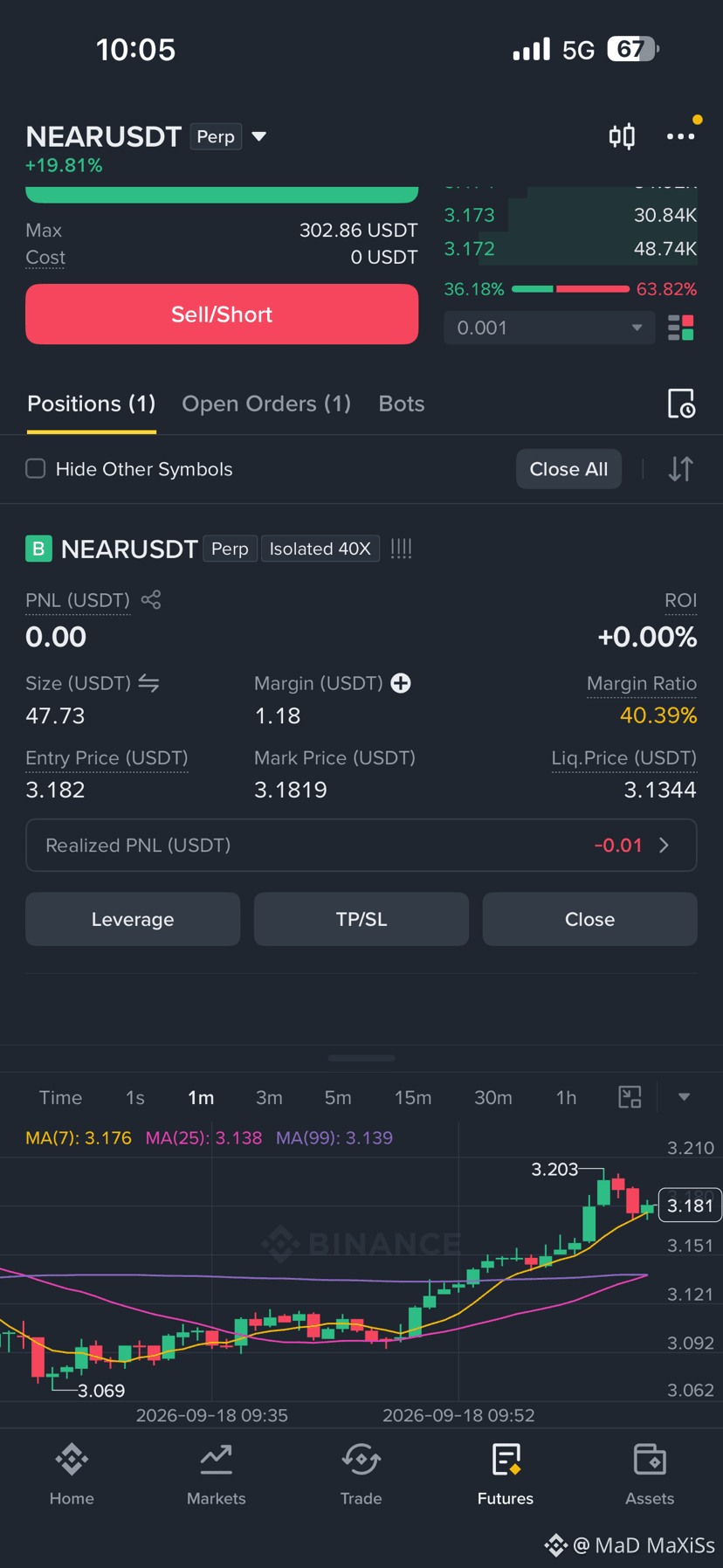Open the three-dot more options menu
This screenshot has height=1568, width=723.
(680, 136)
